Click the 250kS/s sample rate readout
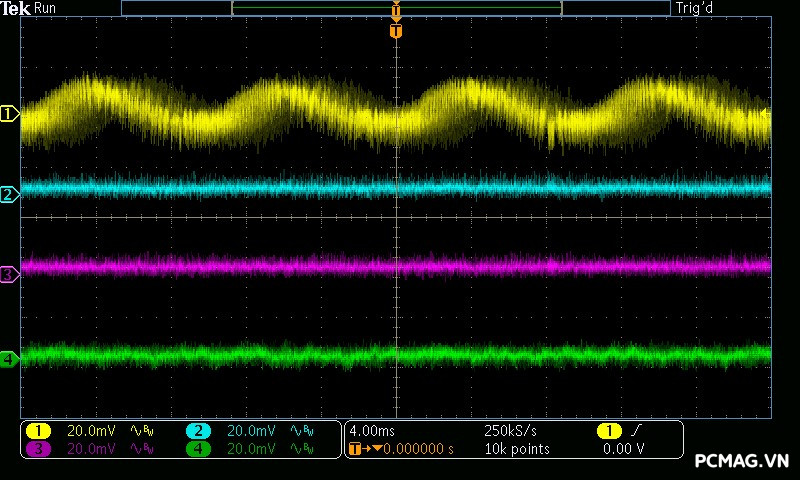Screen dimensions: 800x480 [x=510, y=431]
